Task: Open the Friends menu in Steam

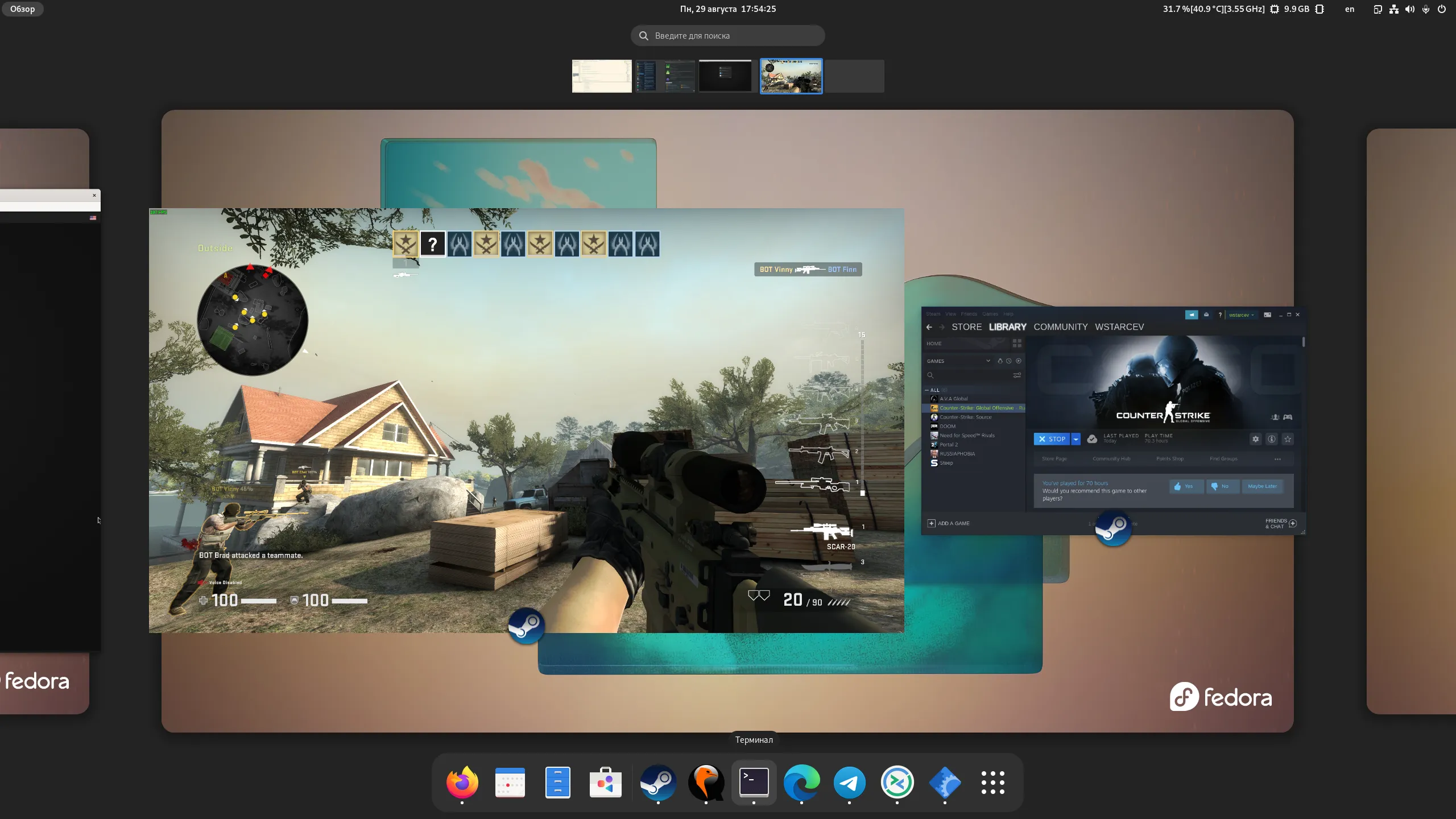Action: pos(969,314)
